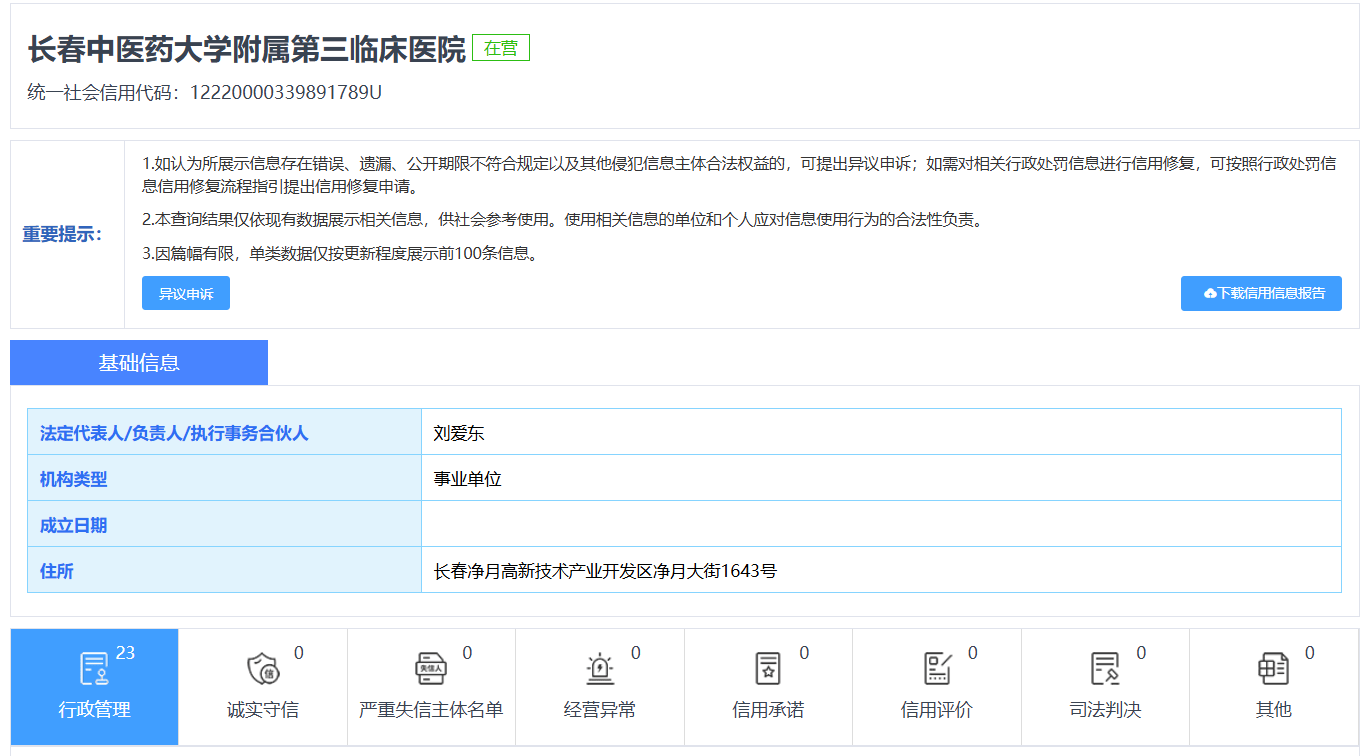Click the 事业单位 institution type value
The height and width of the screenshot is (756, 1368).
pos(467,479)
